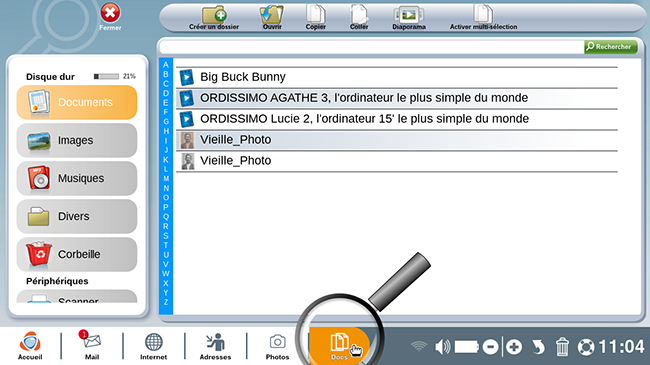The image size is (650, 365).
Task: Go to Accueil home
Action: pyautogui.click(x=30, y=346)
